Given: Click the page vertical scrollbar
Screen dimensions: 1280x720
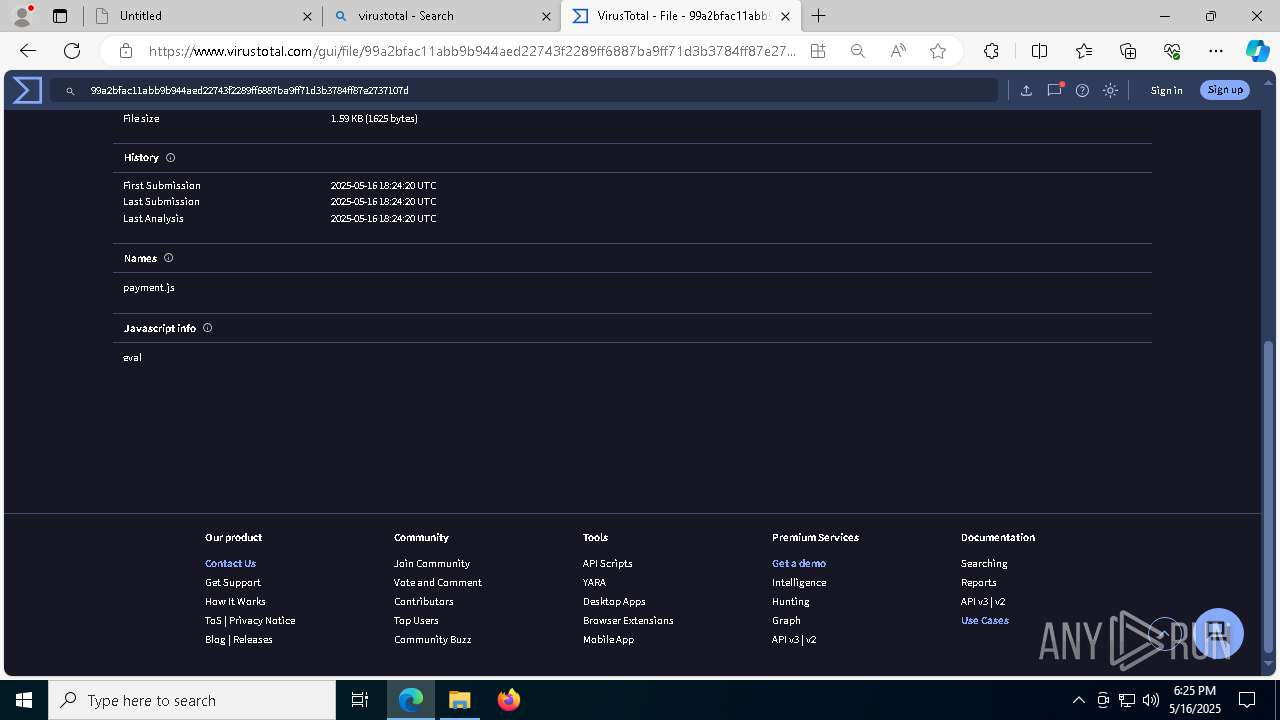Looking at the screenshot, I should [x=1269, y=496].
